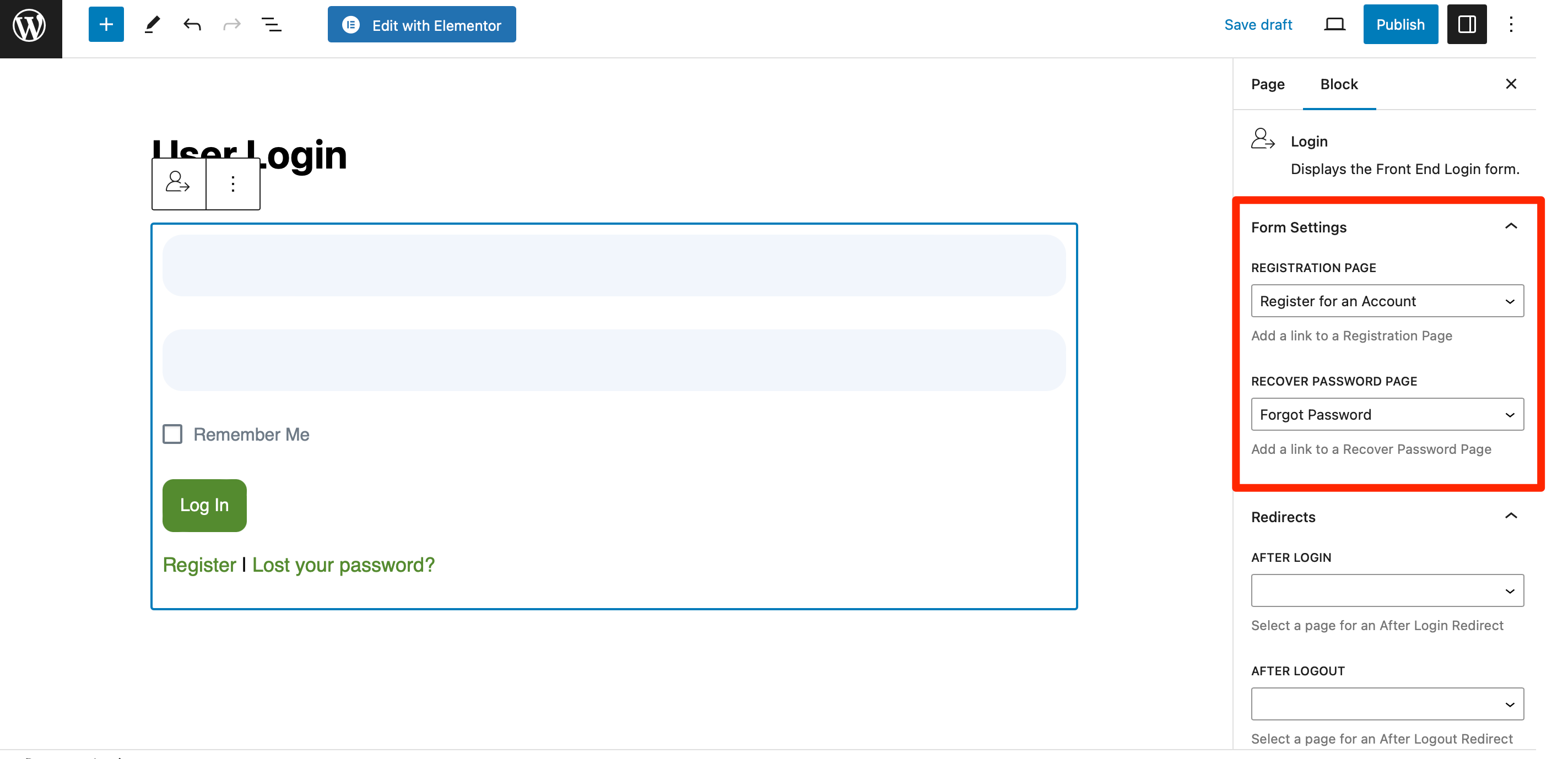Switch to the Page tab
The width and height of the screenshot is (1568, 759).
(x=1268, y=85)
